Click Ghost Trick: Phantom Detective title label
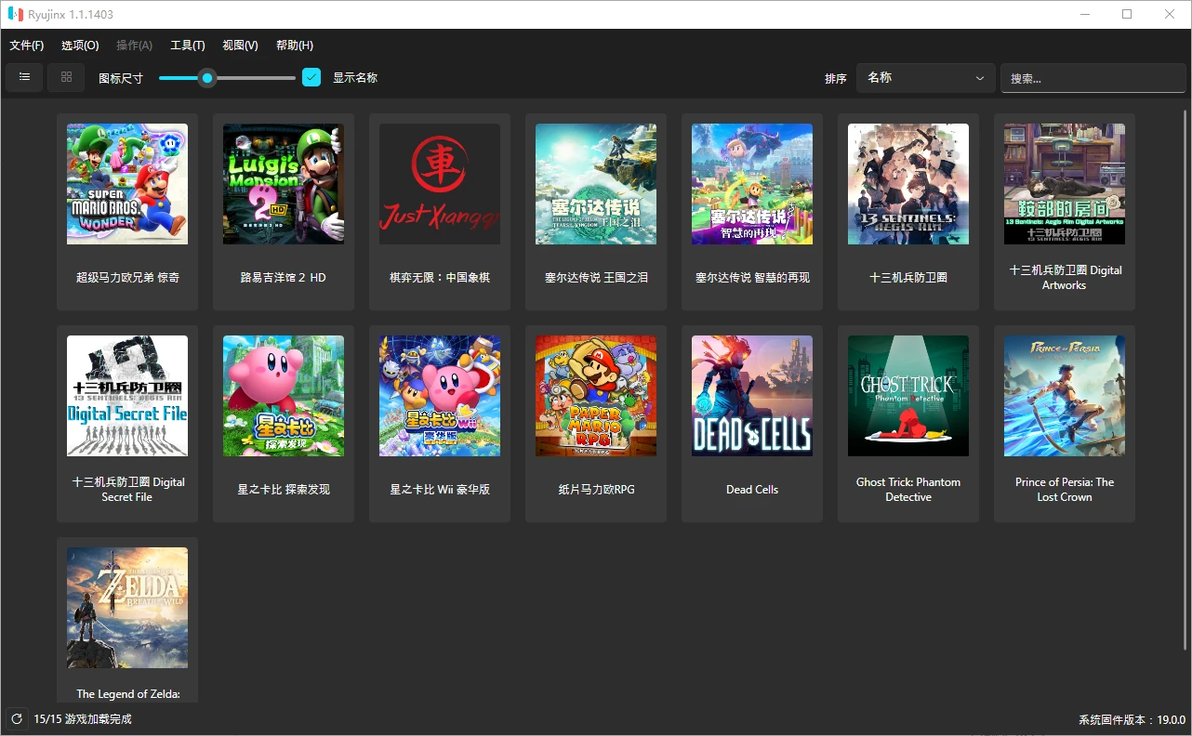Screen dimensions: 1192x736 coord(908,490)
